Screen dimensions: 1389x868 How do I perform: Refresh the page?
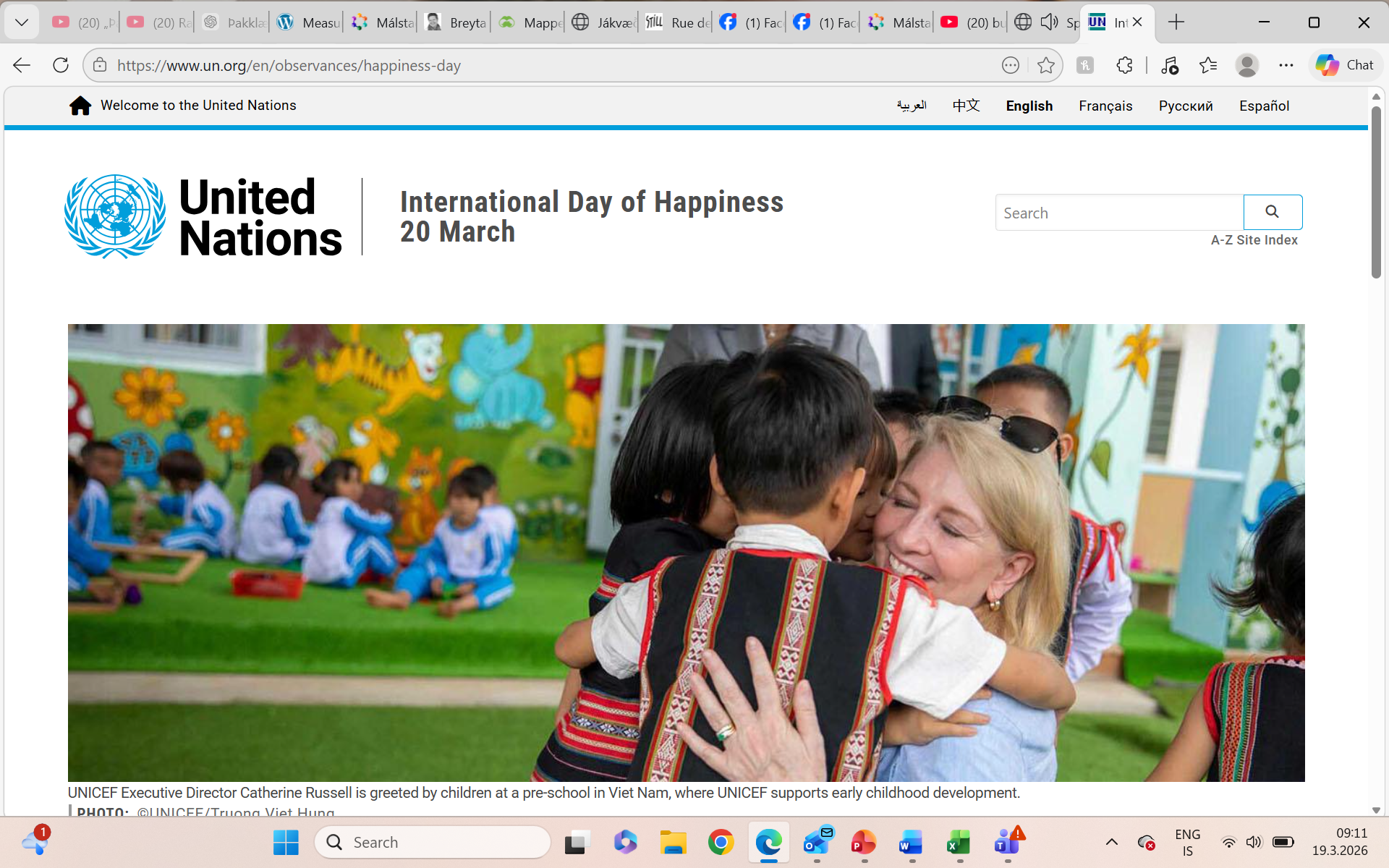pos(61,66)
